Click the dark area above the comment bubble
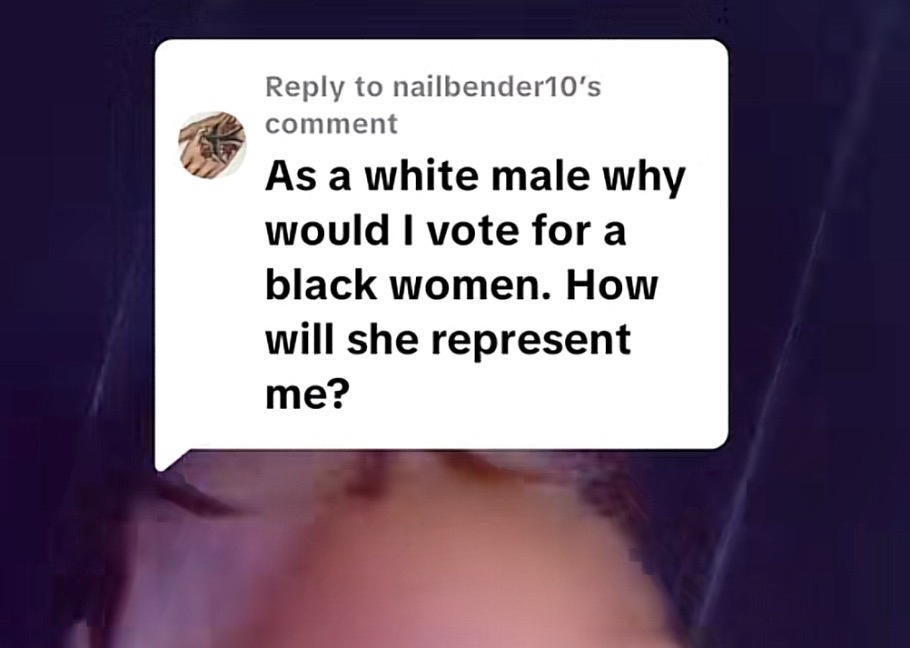The height and width of the screenshot is (648, 910). click(x=441, y=19)
